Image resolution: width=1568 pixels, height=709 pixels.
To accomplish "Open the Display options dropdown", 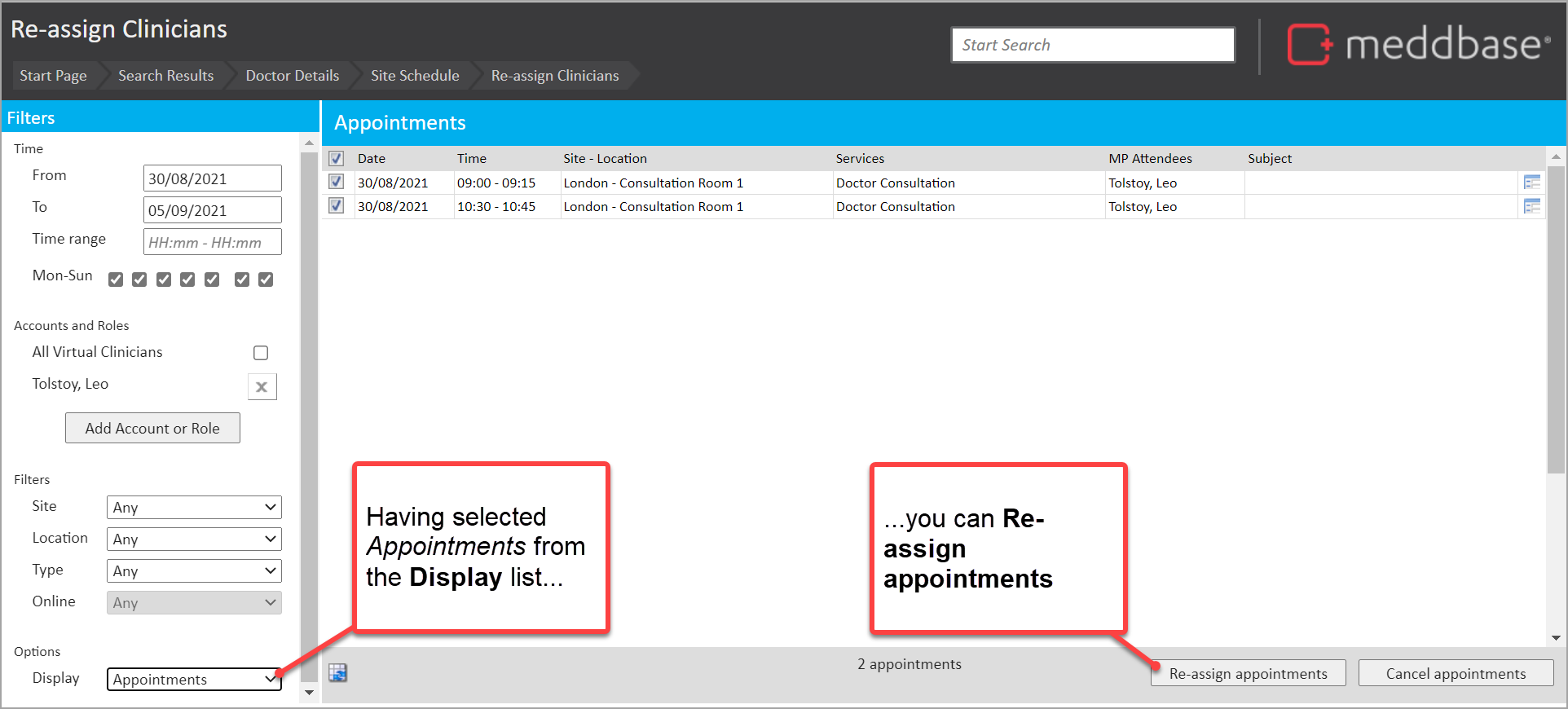I will pos(194,680).
